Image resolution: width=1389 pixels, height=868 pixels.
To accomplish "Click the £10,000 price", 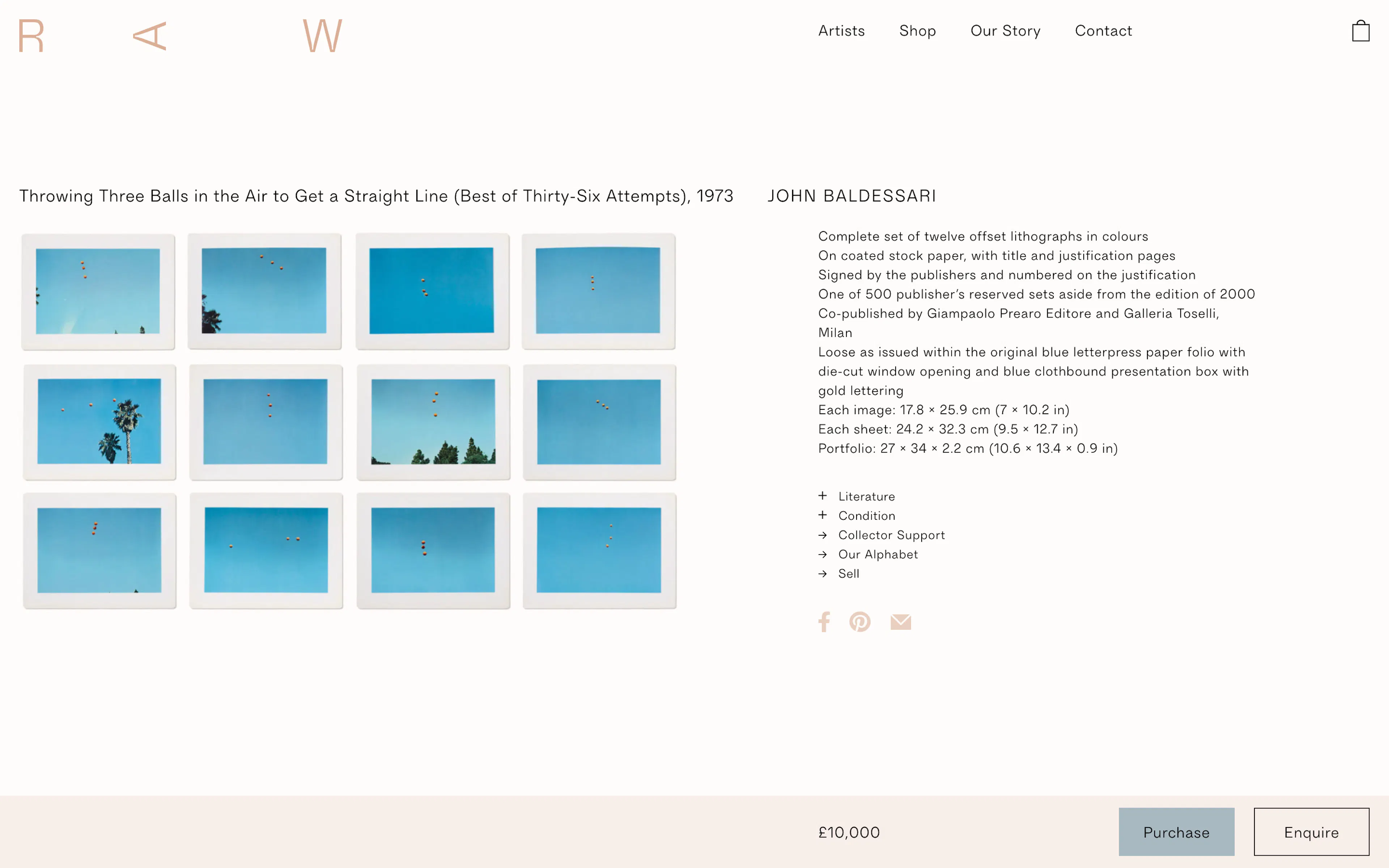I will (849, 833).
